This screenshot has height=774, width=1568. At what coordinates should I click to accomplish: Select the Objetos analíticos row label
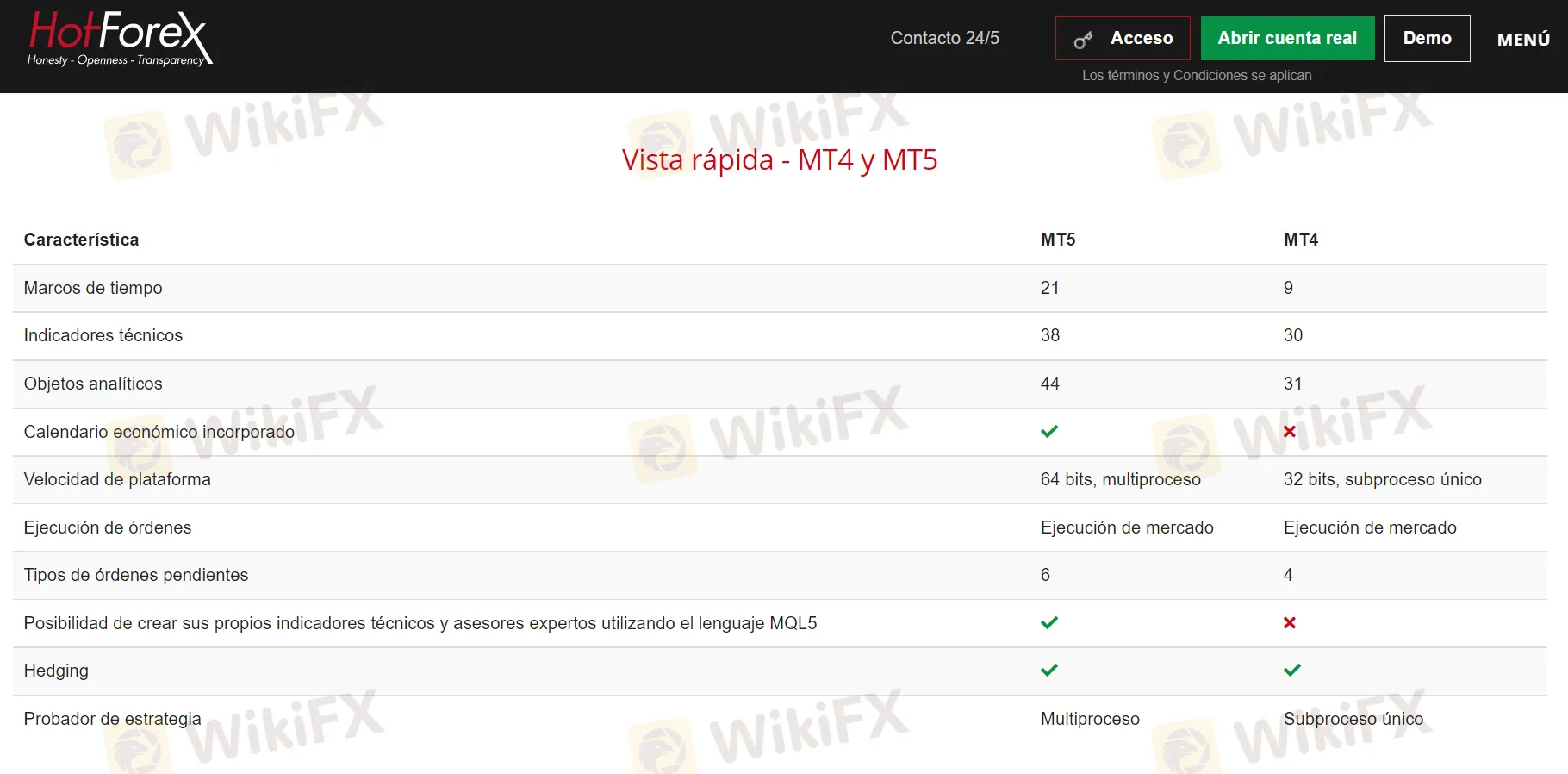pyautogui.click(x=93, y=384)
